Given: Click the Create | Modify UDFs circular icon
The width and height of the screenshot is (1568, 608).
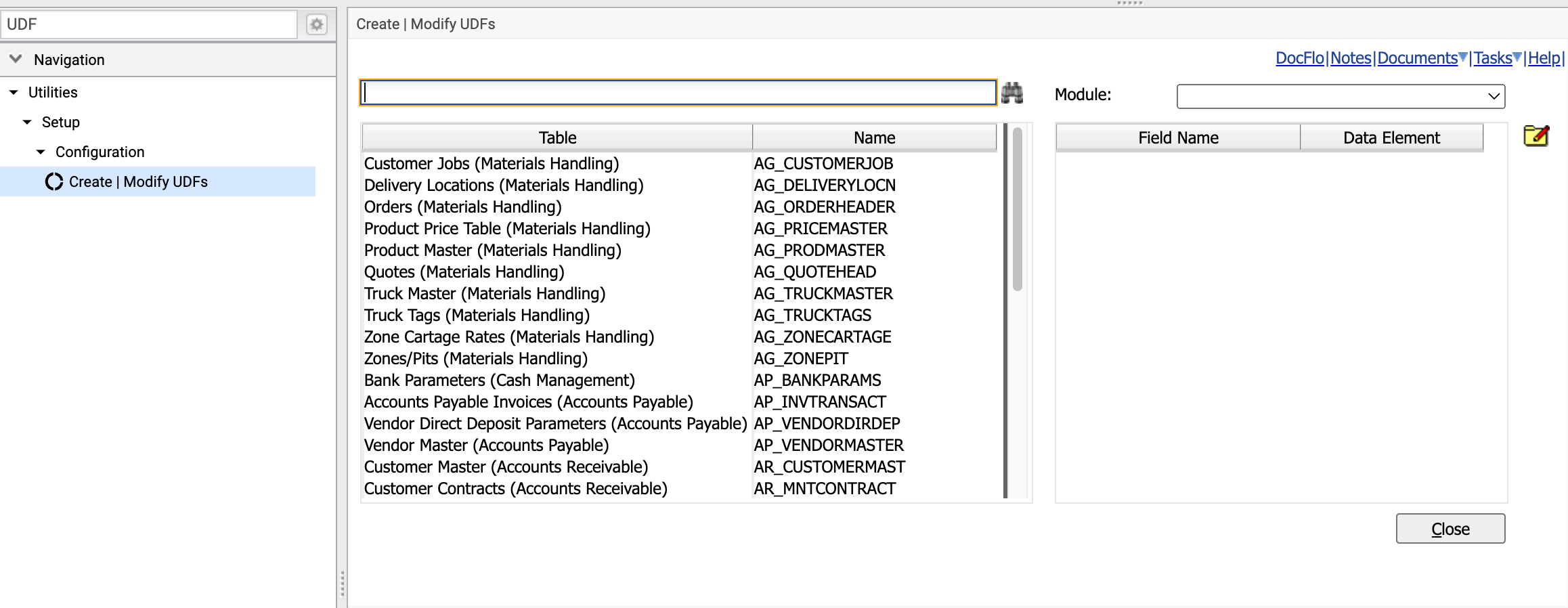Looking at the screenshot, I should point(54,182).
